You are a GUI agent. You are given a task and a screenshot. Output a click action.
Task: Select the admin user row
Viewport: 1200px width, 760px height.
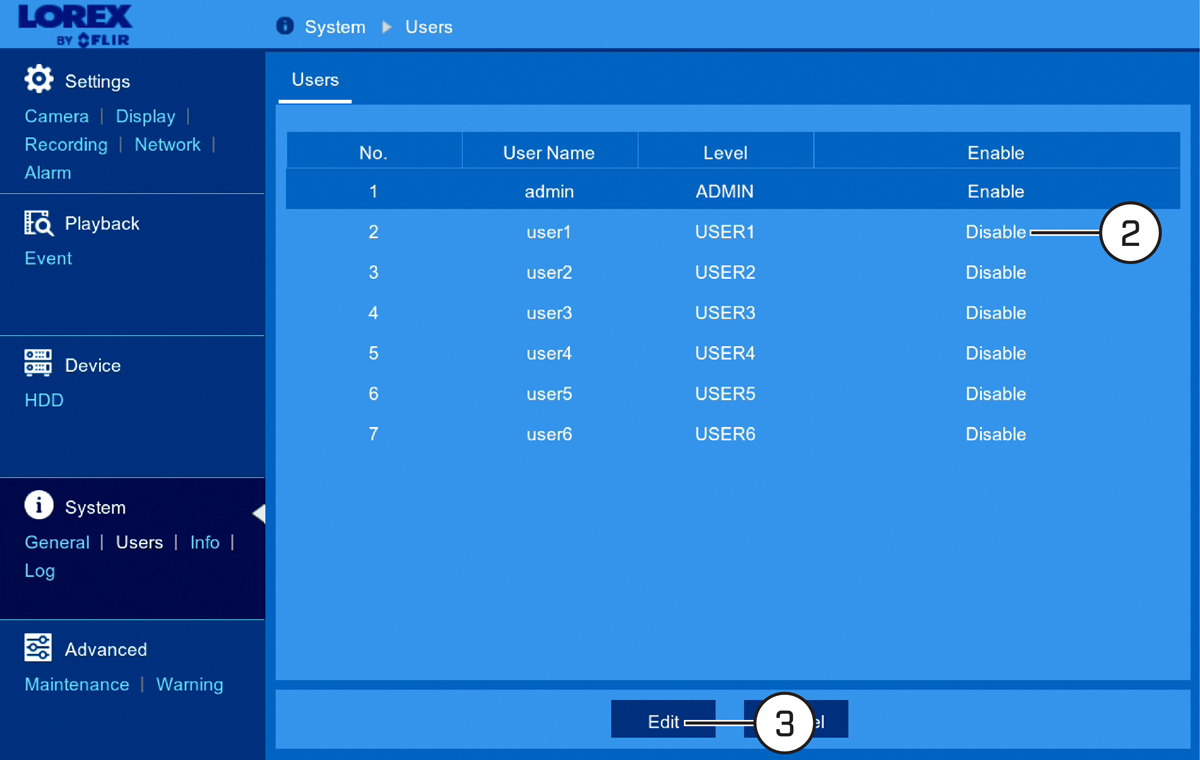(x=733, y=190)
